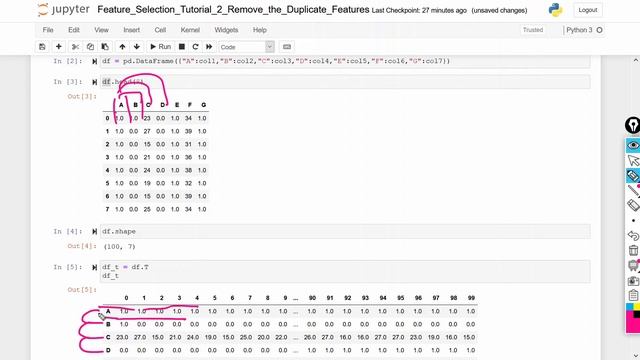Save the notebook with the floppy disk icon

42,47
